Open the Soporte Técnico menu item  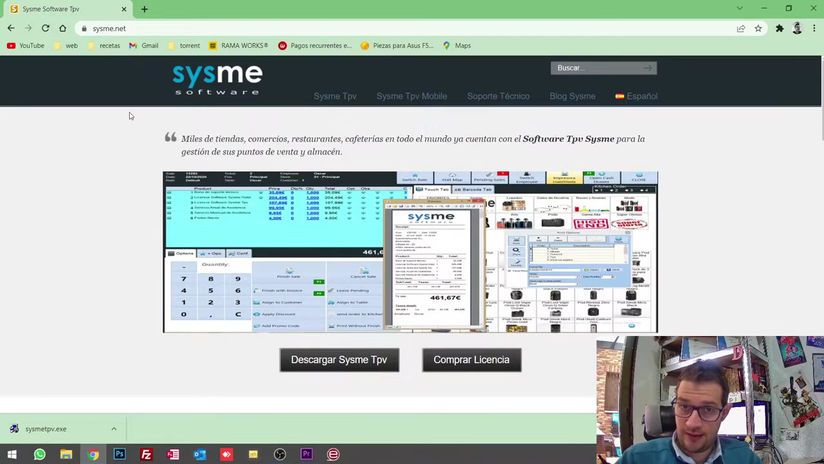coord(498,96)
